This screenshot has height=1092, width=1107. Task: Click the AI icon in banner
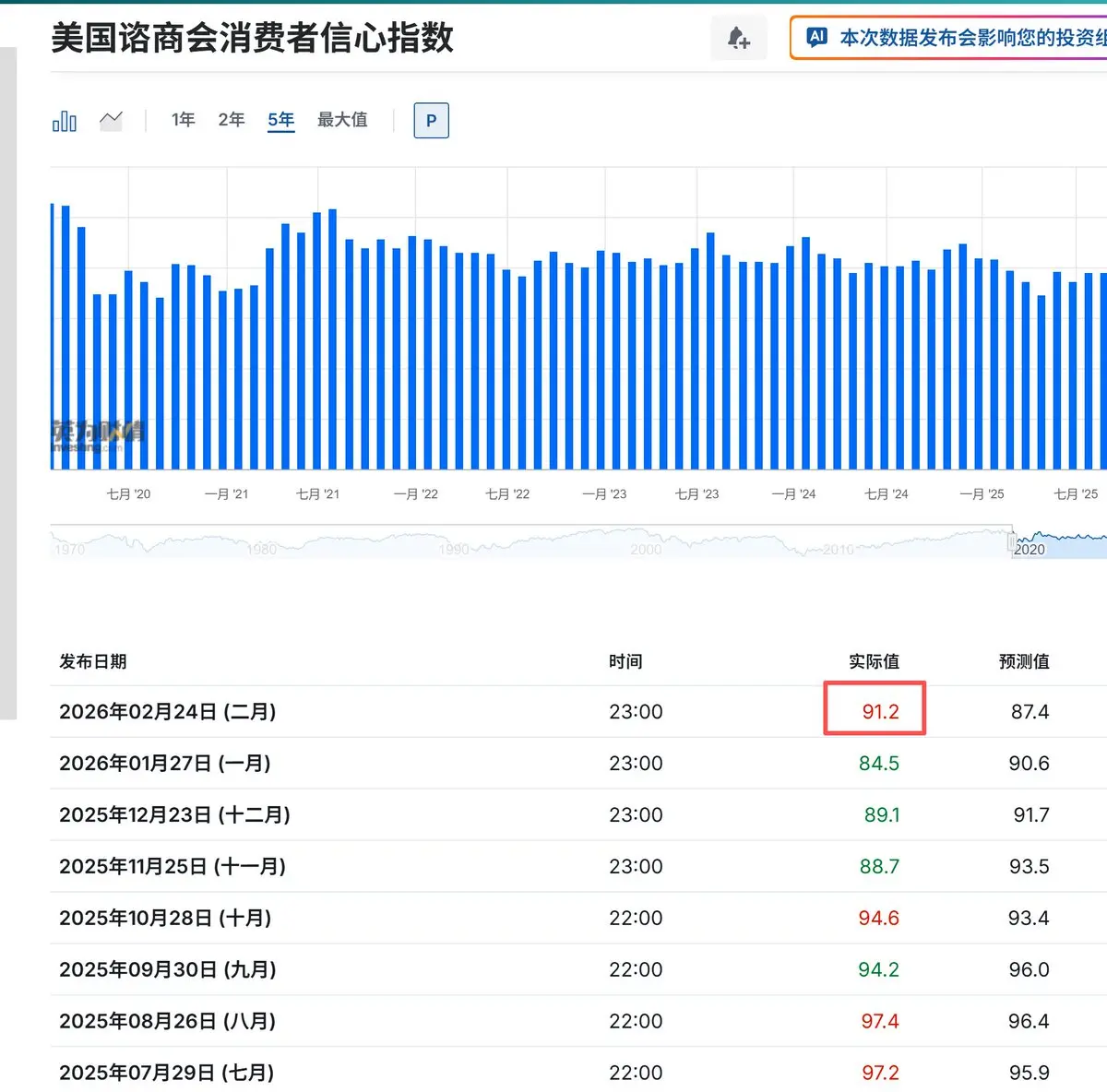click(x=816, y=38)
